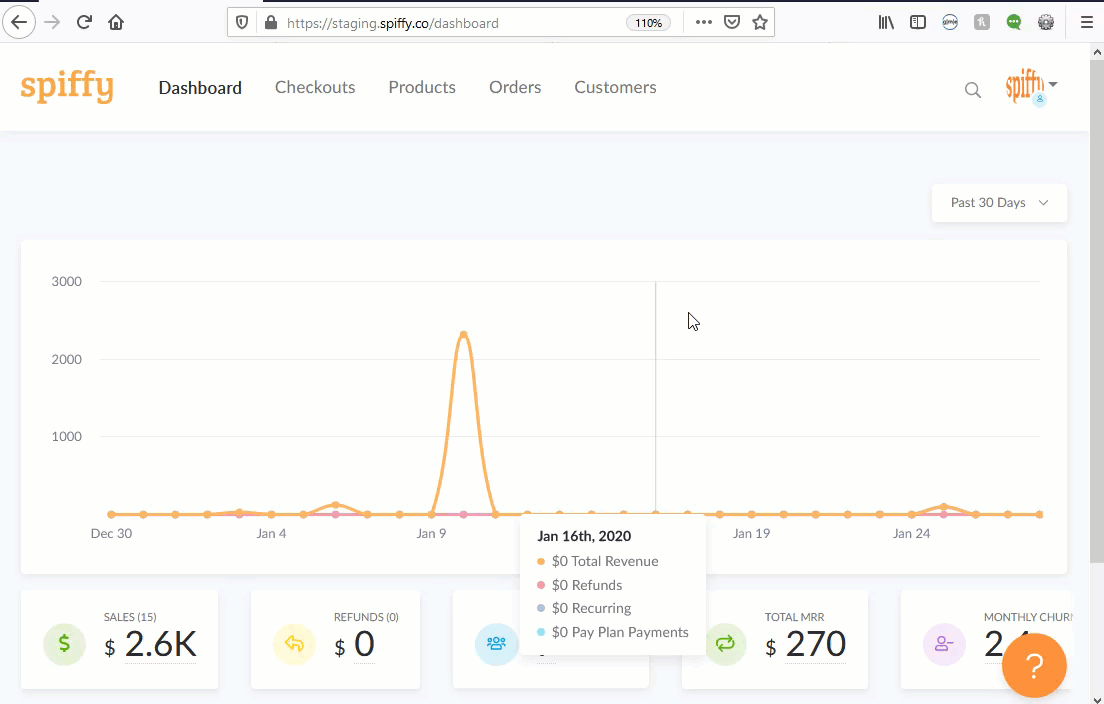Screen dimensions: 1104x704
Task: Click the $0 Pay Plan Payments tooltip row
Action: point(613,632)
